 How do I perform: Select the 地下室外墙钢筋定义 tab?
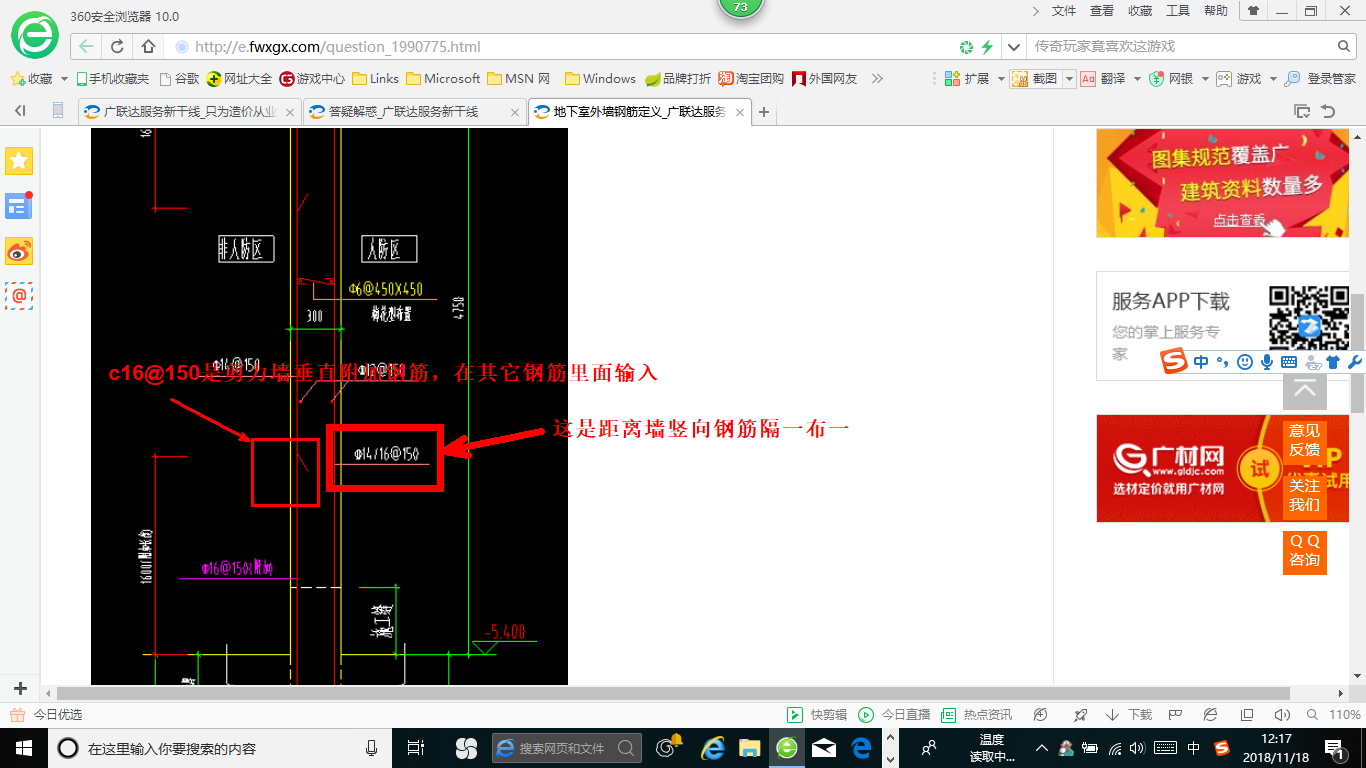point(640,112)
